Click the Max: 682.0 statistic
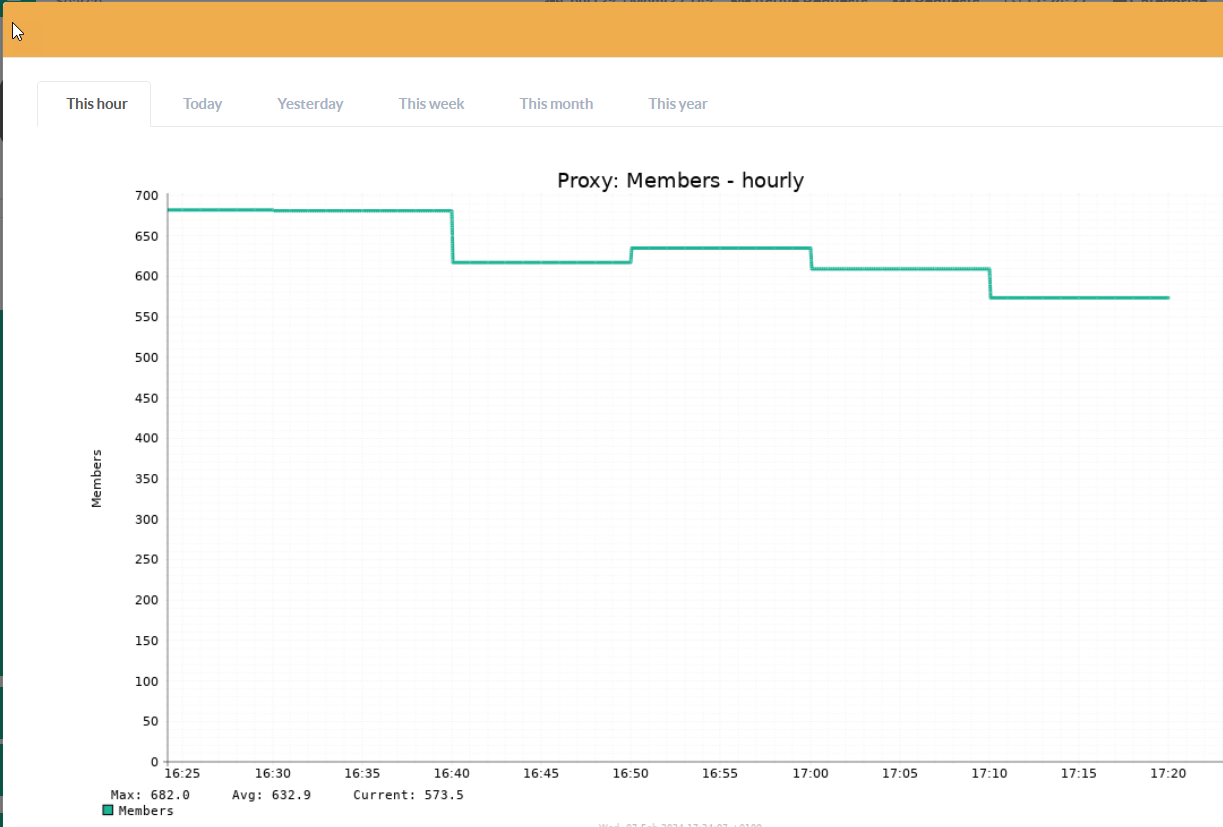The height and width of the screenshot is (827, 1223). coord(150,795)
